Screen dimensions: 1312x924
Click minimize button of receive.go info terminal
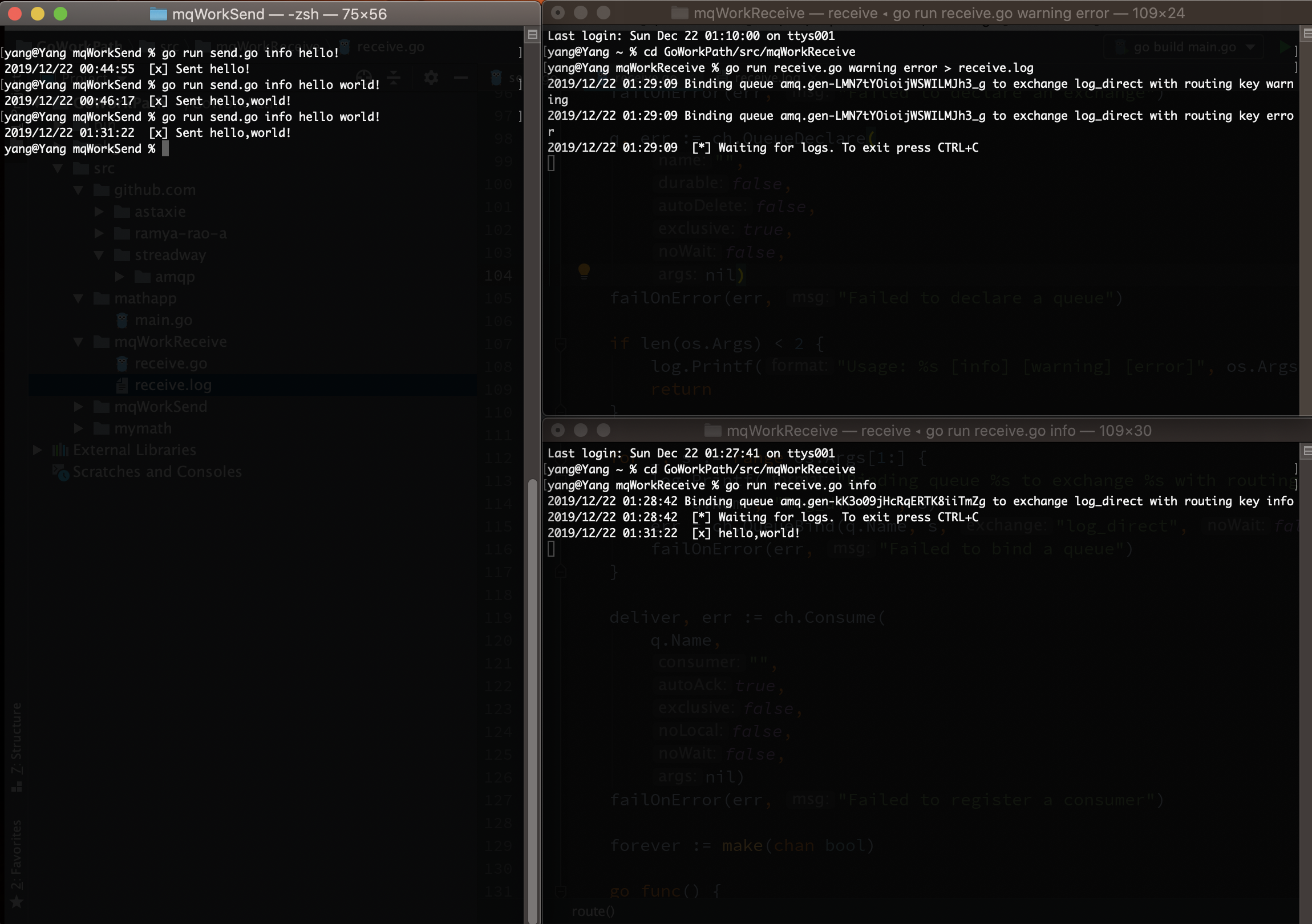coord(581,429)
